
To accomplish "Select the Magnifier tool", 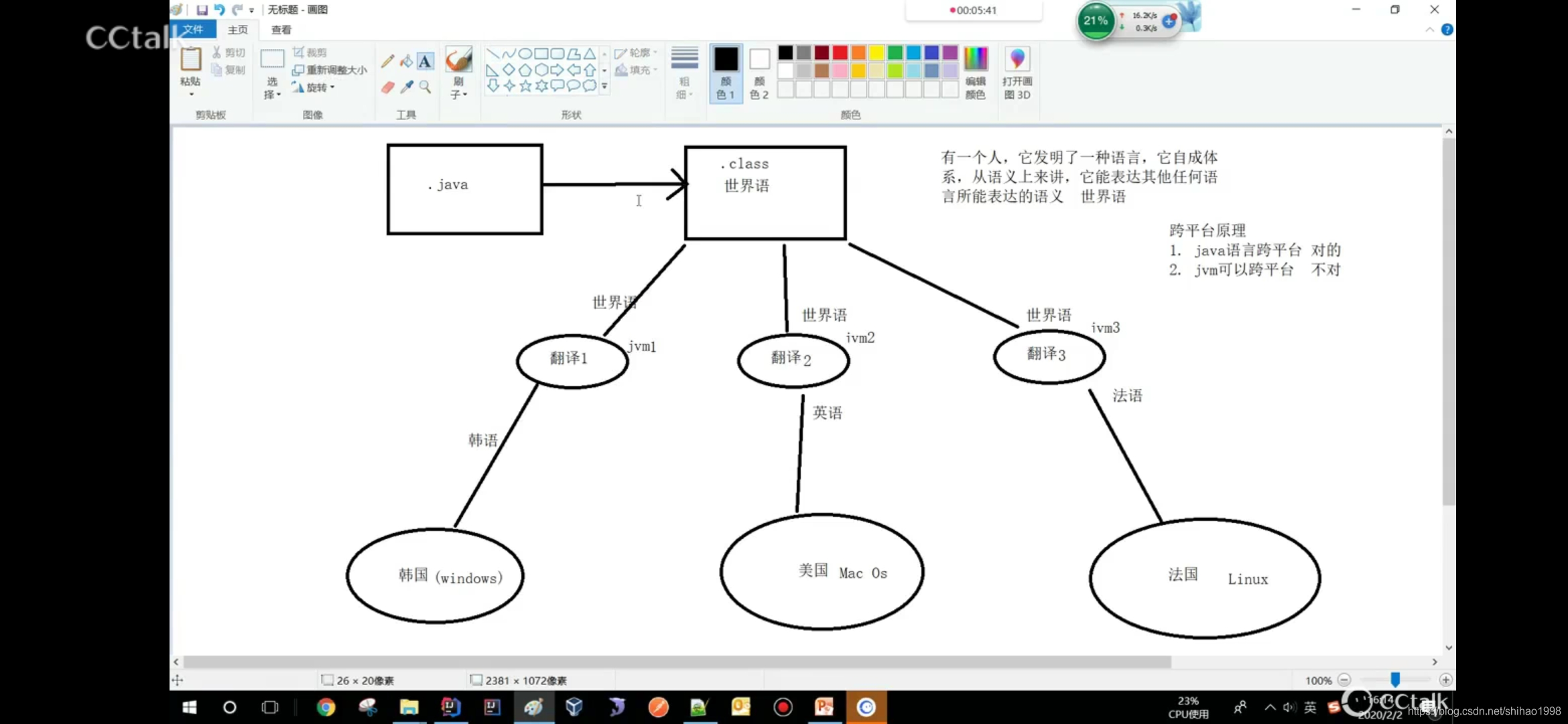I will pyautogui.click(x=425, y=87).
